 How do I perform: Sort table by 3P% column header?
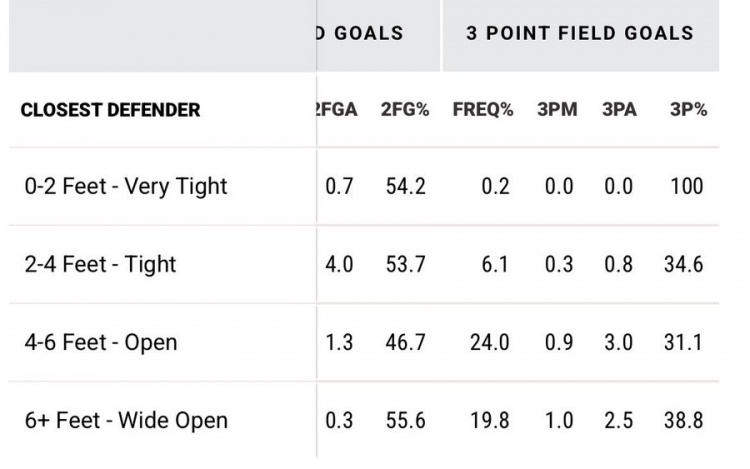(688, 110)
